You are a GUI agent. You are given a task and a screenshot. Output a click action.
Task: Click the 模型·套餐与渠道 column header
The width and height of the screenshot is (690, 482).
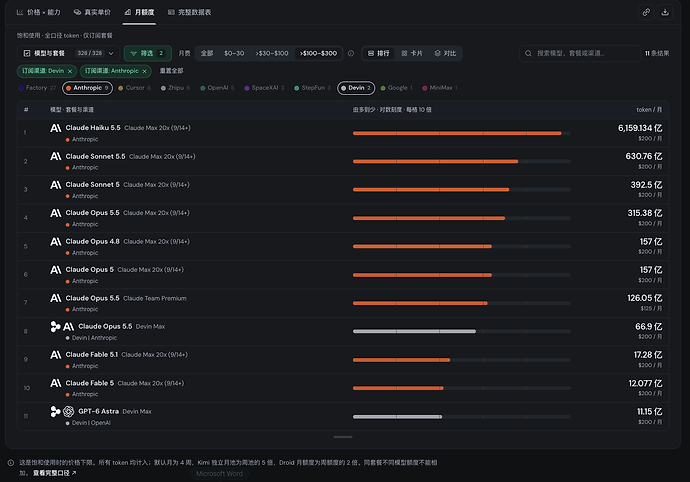[x=72, y=110]
